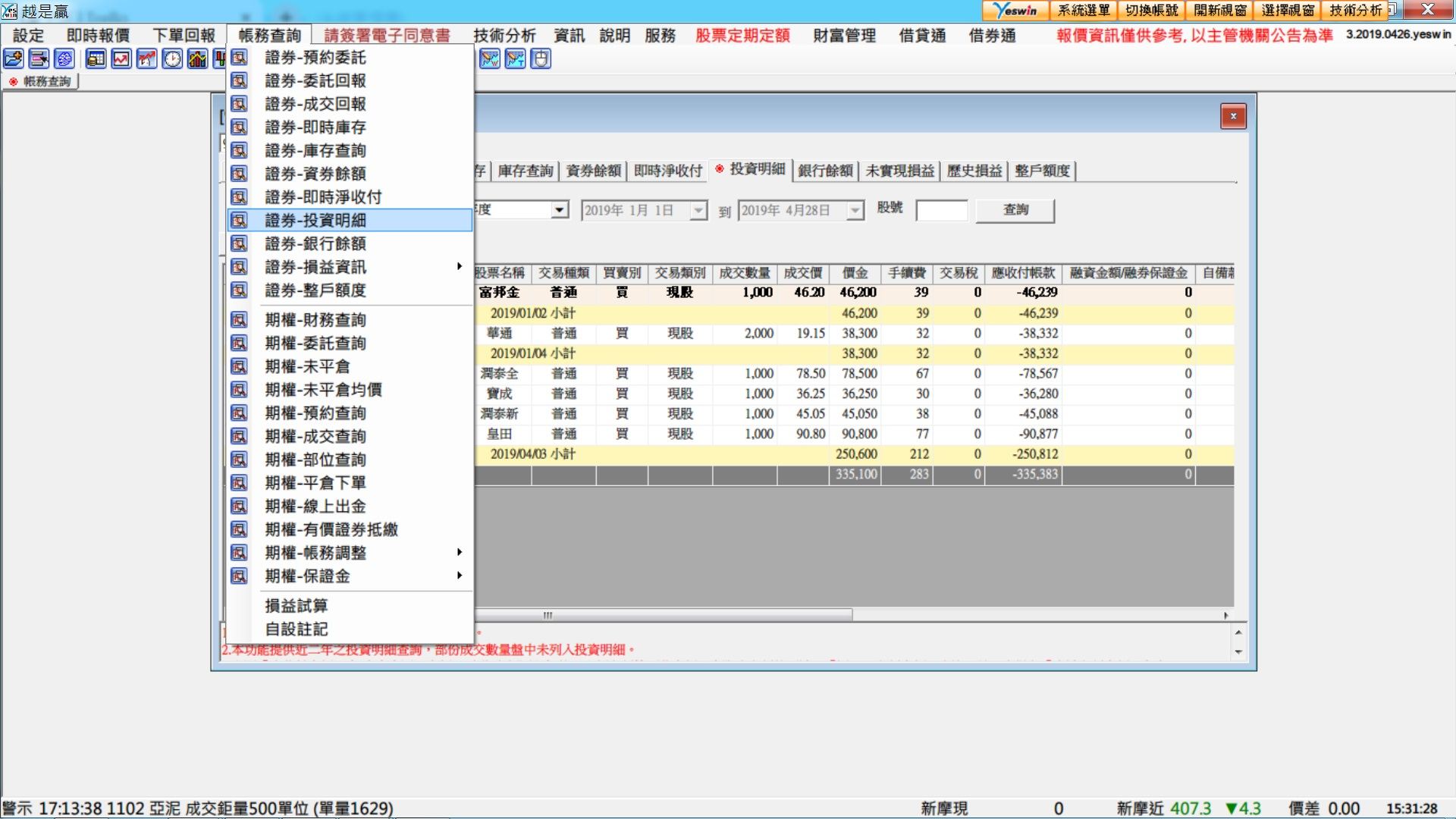
Task: Expand 期權-保證金 submenu arrow
Action: click(459, 576)
